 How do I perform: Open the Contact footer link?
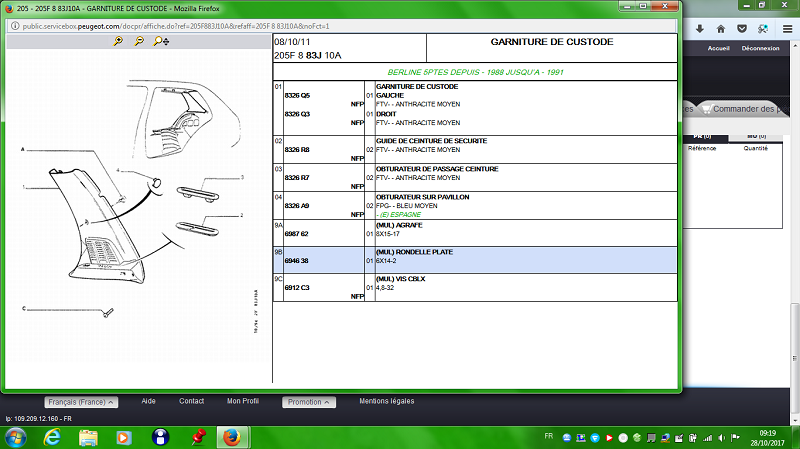pos(191,401)
